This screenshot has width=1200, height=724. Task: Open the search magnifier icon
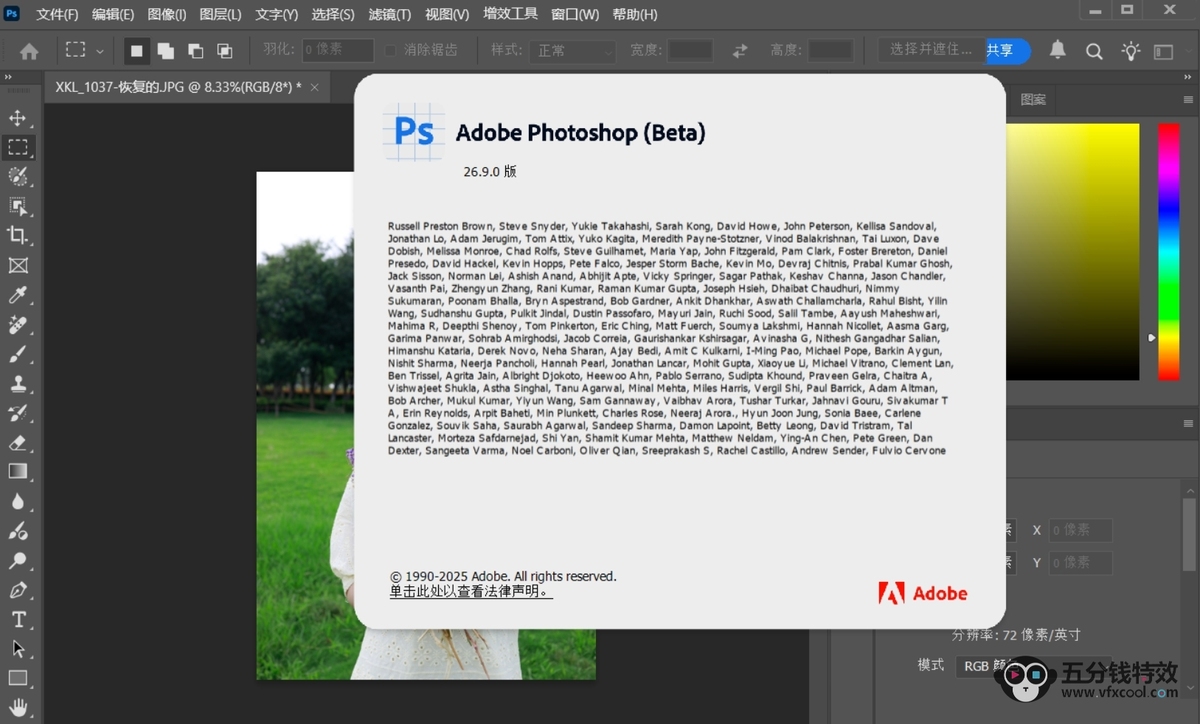pyautogui.click(x=1094, y=50)
